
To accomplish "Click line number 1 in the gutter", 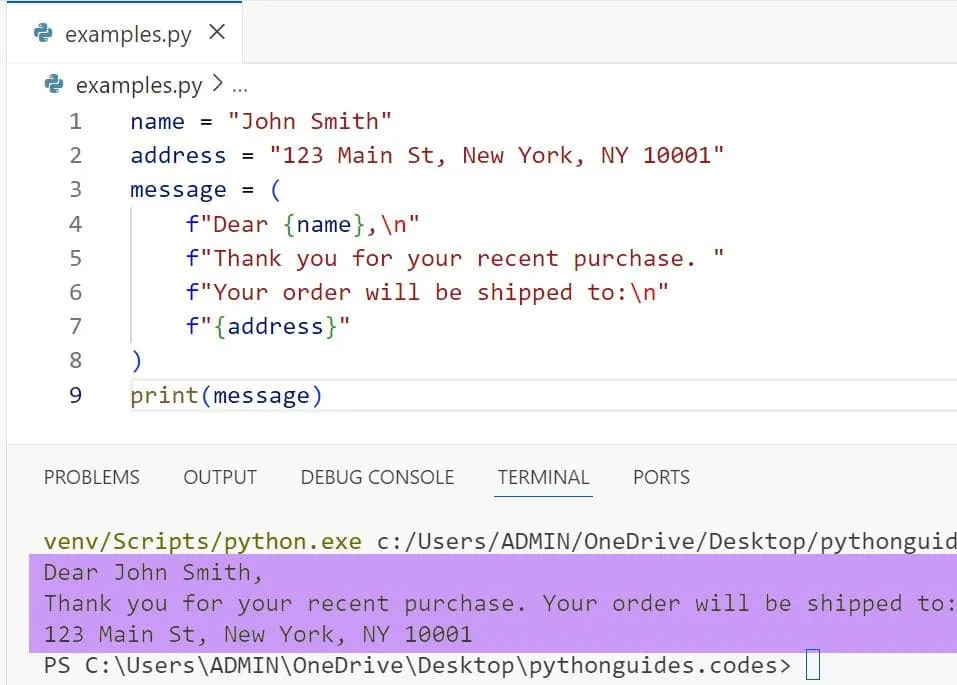I will click(x=76, y=122).
